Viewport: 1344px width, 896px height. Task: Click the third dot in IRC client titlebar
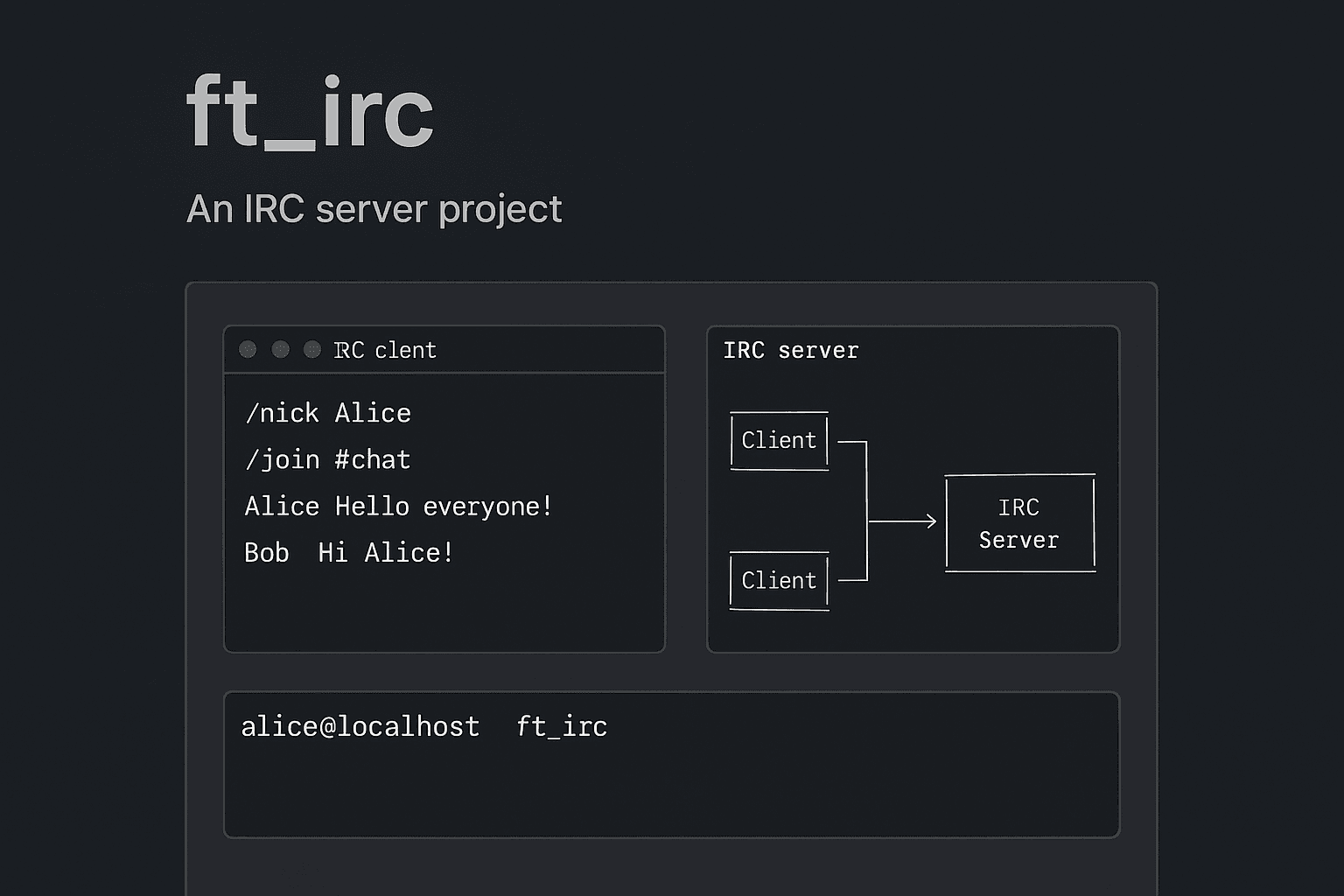click(x=312, y=350)
